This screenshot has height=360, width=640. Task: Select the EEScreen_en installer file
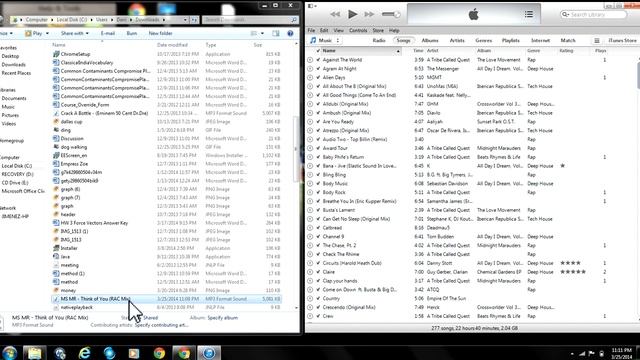tap(74, 156)
